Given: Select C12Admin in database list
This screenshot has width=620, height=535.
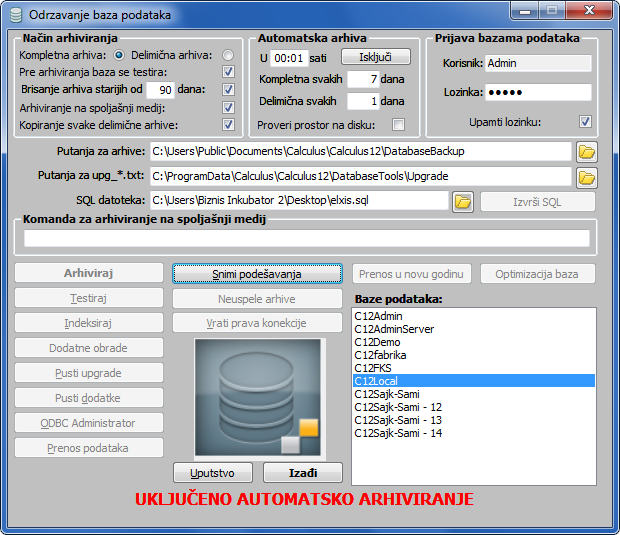Looking at the screenshot, I should pyautogui.click(x=474, y=316).
